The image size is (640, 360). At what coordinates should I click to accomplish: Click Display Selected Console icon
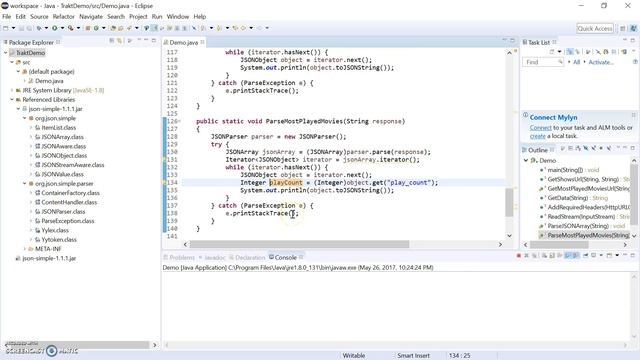pyautogui.click(x=593, y=255)
